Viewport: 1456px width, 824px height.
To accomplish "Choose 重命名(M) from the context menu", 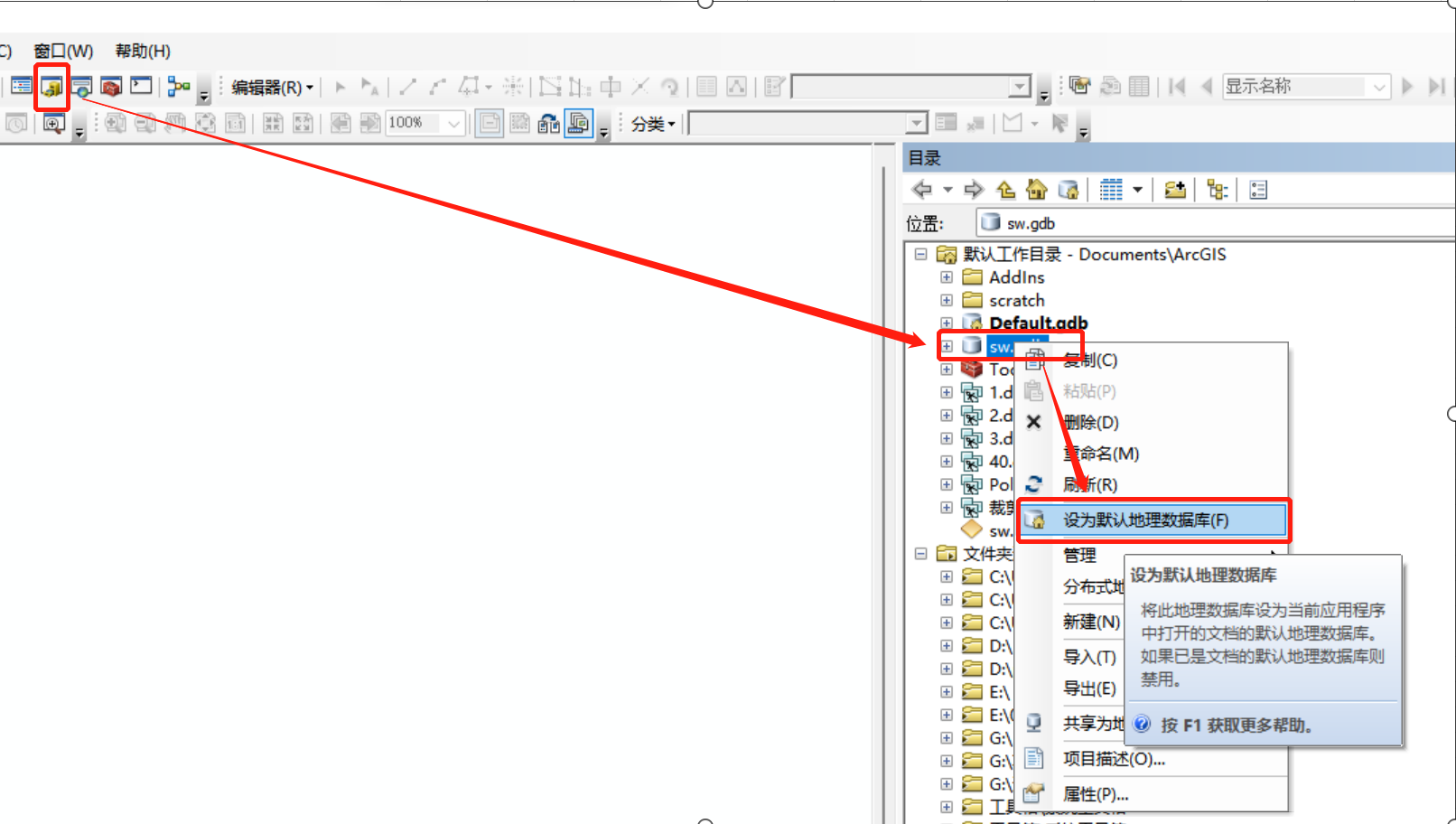I will (x=1153, y=454).
